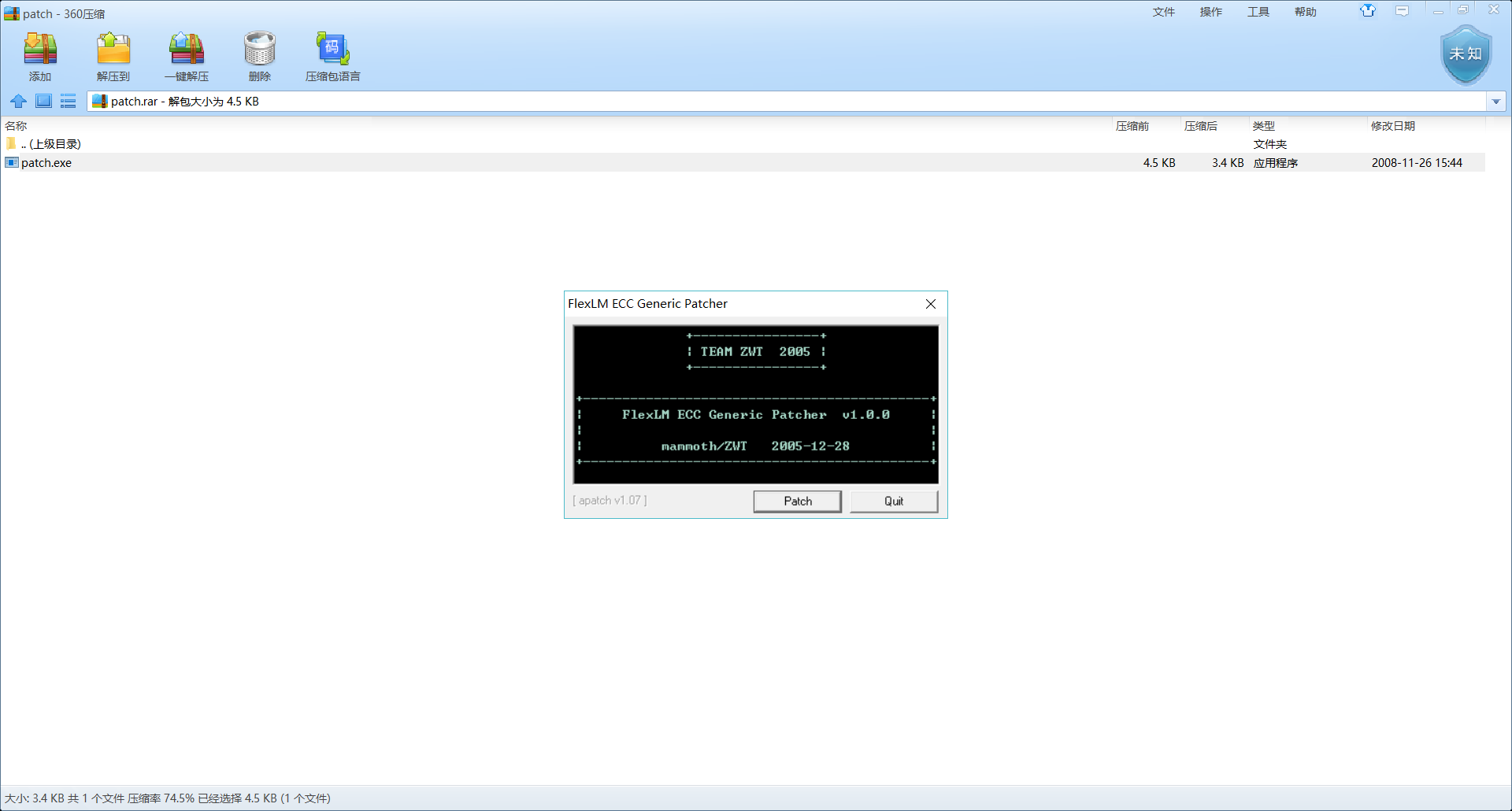Click the 3.4 KB compressed size cell

(x=1228, y=163)
